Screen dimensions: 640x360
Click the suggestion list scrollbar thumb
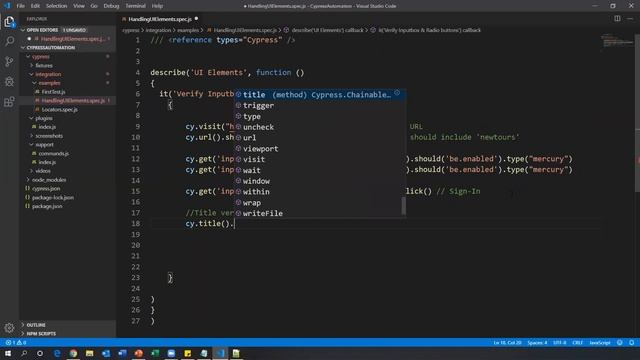pyautogui.click(x=404, y=206)
